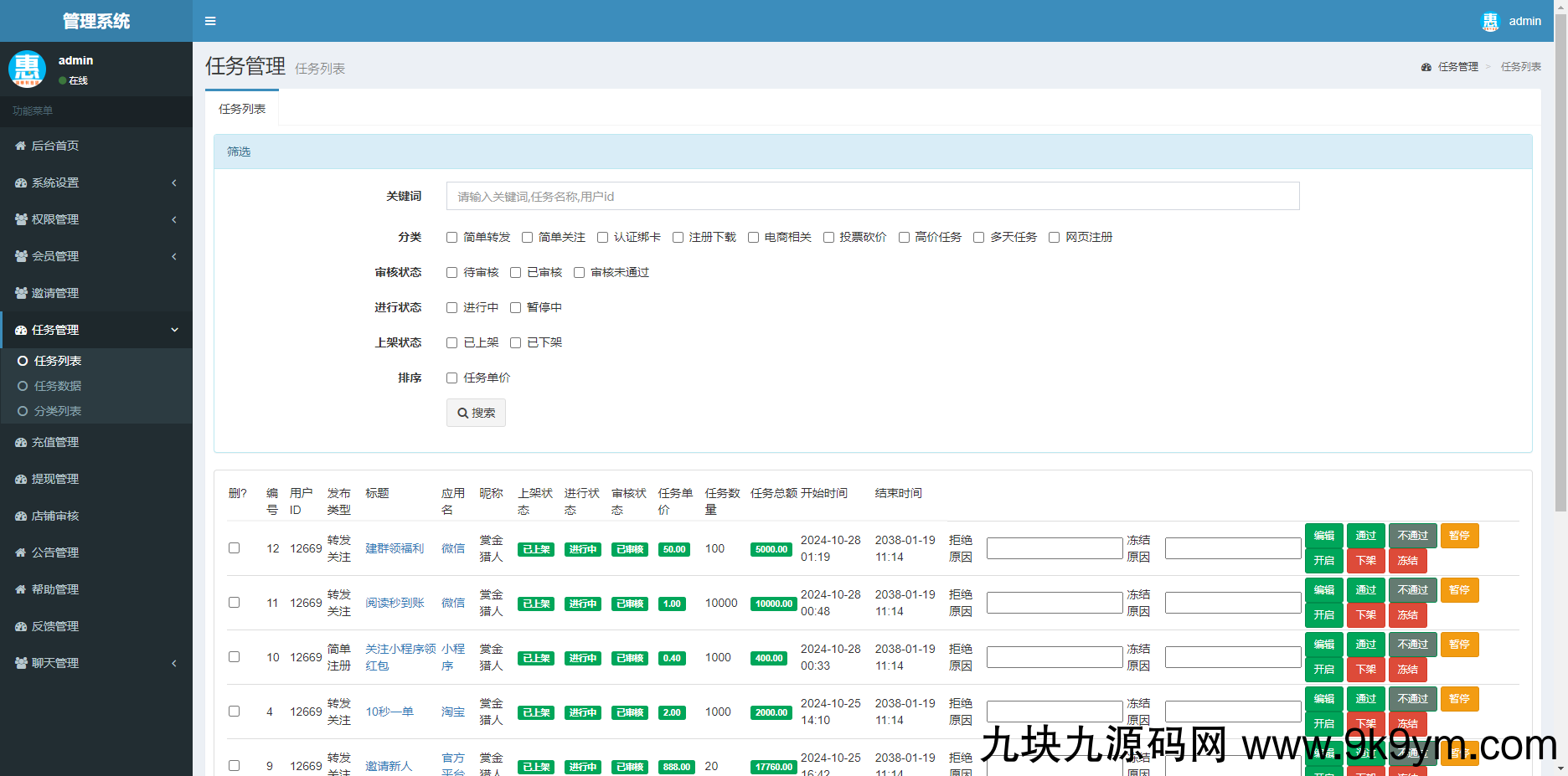Viewport: 1568px width, 776px height.
Task: Click the 系统设置 dashboard icon
Action: [21, 182]
